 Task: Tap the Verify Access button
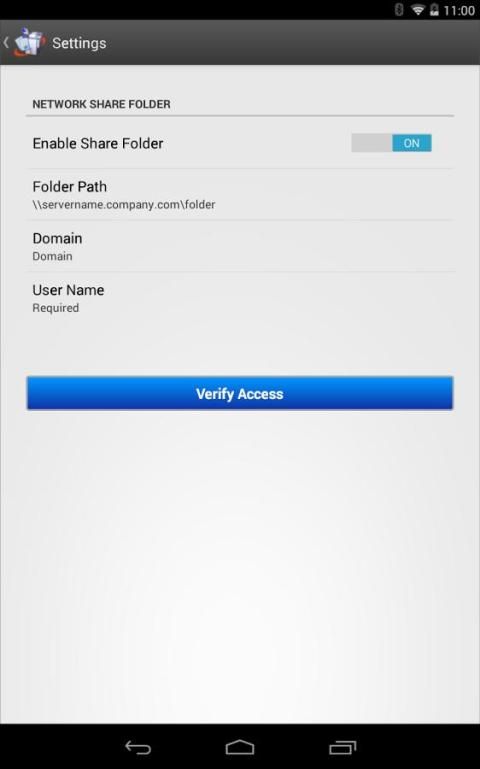point(240,393)
